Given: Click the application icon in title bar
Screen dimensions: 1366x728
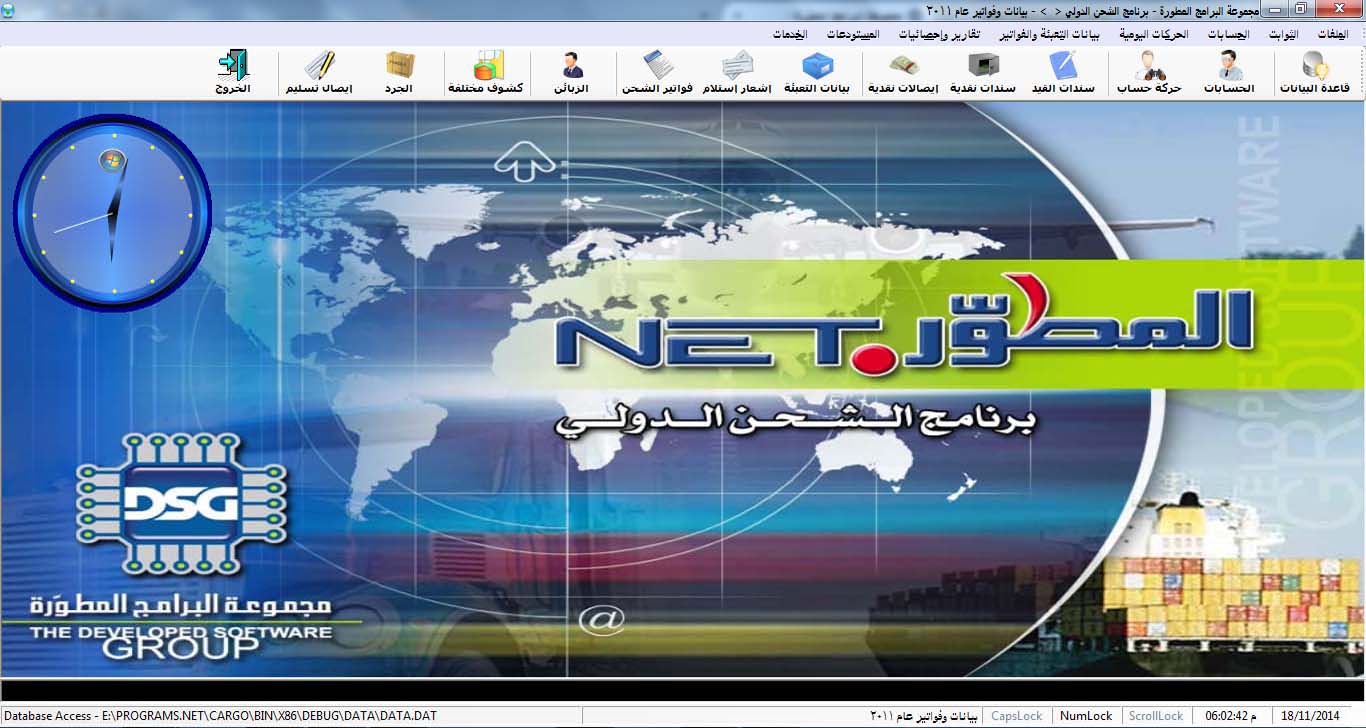Looking at the screenshot, I should pos(9,10).
